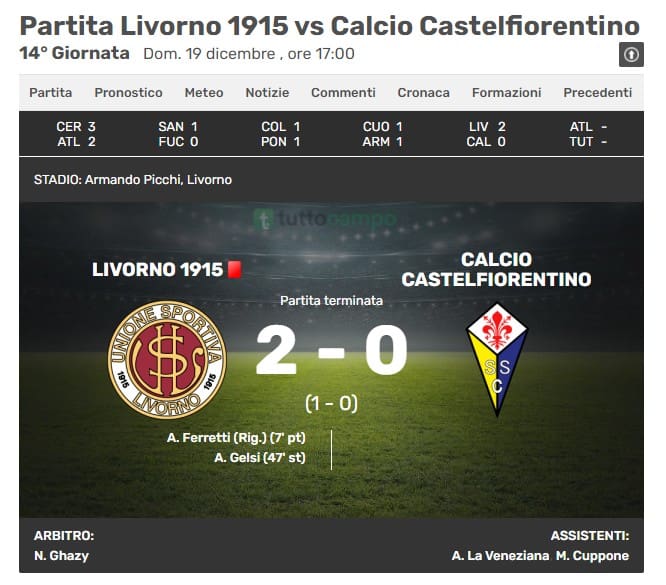The image size is (666, 585).
Task: Select the COL 1 - PON 1 match
Action: (x=281, y=134)
